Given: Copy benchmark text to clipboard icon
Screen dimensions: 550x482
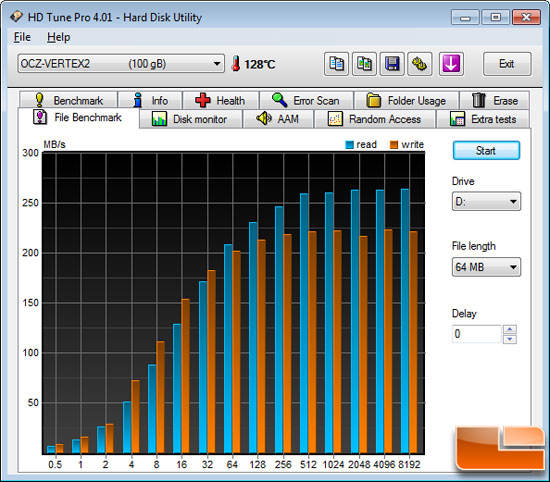Looking at the screenshot, I should pyautogui.click(x=336, y=64).
